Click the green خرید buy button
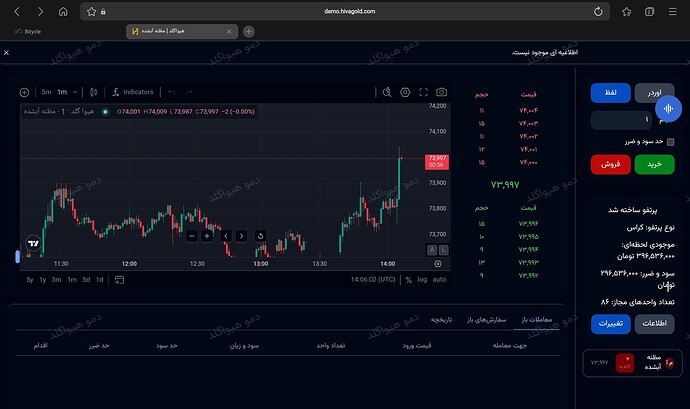The height and width of the screenshot is (409, 690). 654,164
